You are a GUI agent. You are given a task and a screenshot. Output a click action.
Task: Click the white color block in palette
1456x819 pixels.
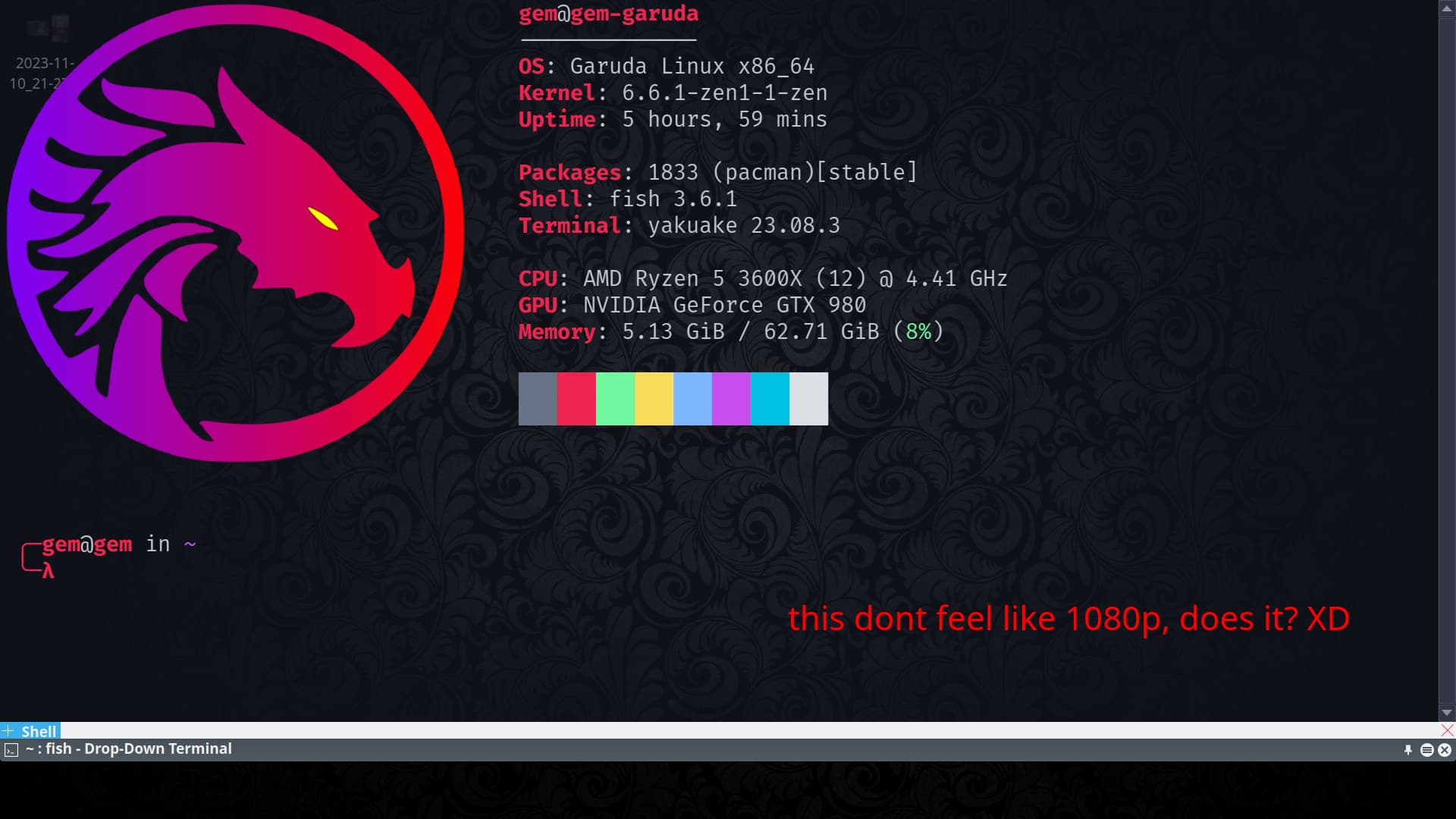[808, 399]
